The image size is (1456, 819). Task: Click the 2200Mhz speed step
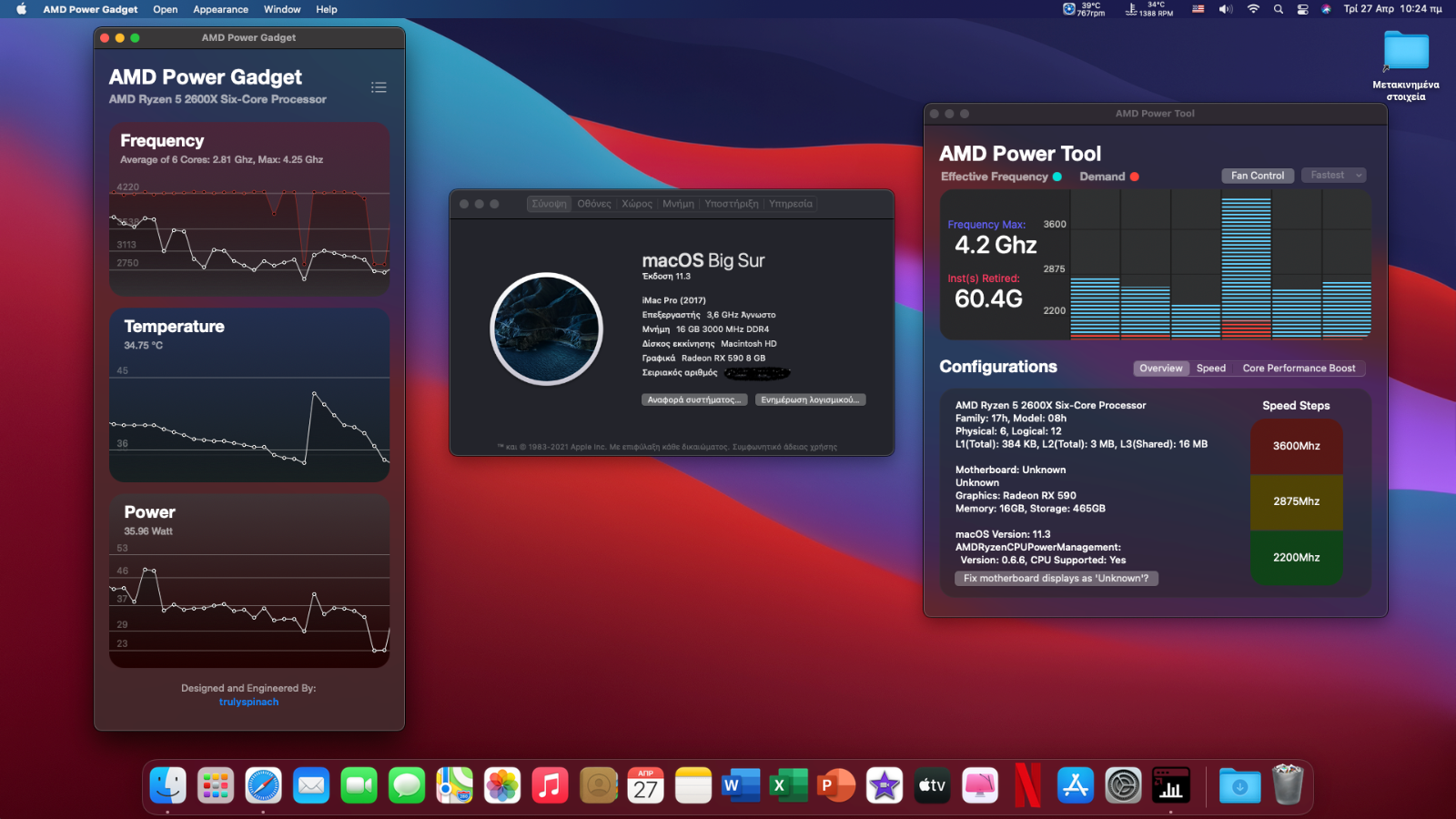point(1296,557)
